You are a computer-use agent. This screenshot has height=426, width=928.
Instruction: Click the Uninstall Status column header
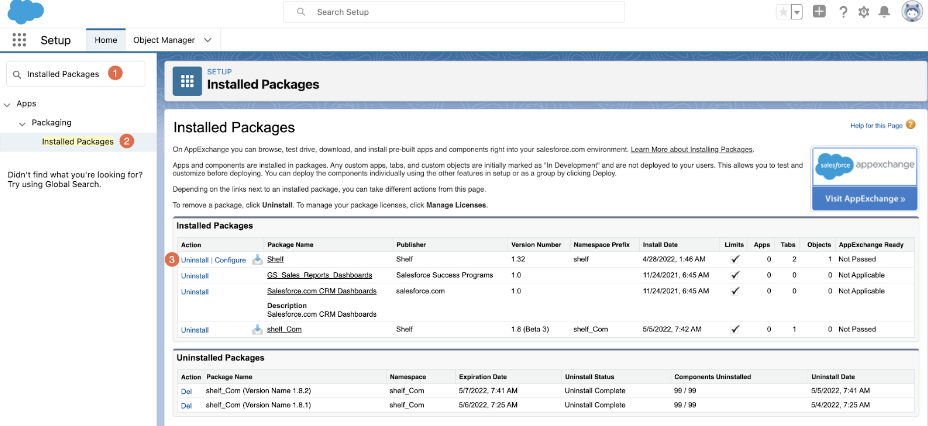click(589, 377)
